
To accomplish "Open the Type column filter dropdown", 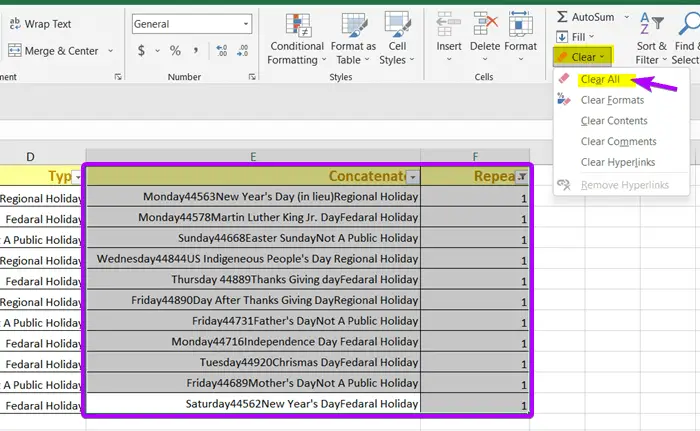I will [x=78, y=177].
